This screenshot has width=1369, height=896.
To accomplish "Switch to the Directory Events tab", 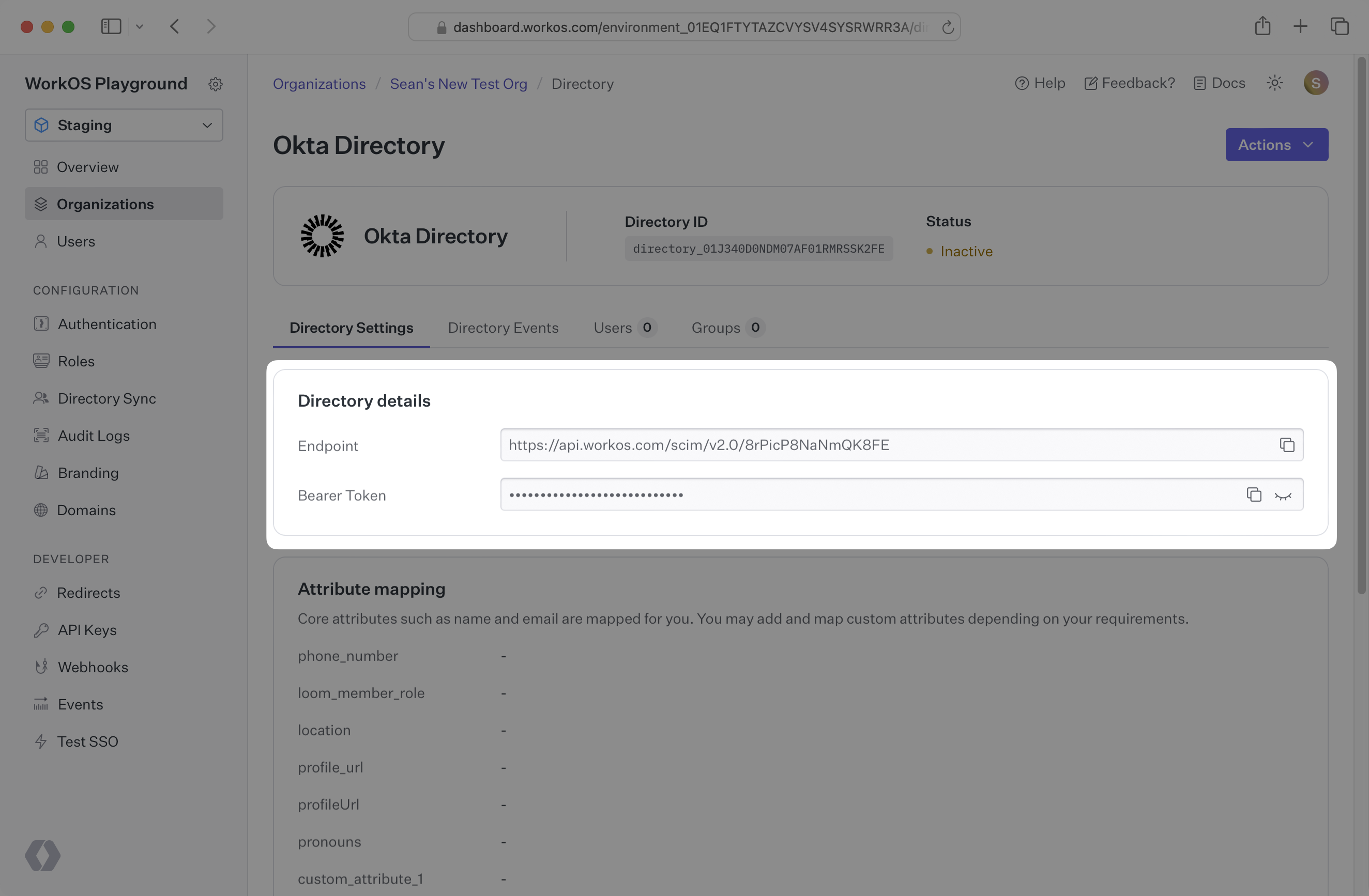I will click(503, 327).
